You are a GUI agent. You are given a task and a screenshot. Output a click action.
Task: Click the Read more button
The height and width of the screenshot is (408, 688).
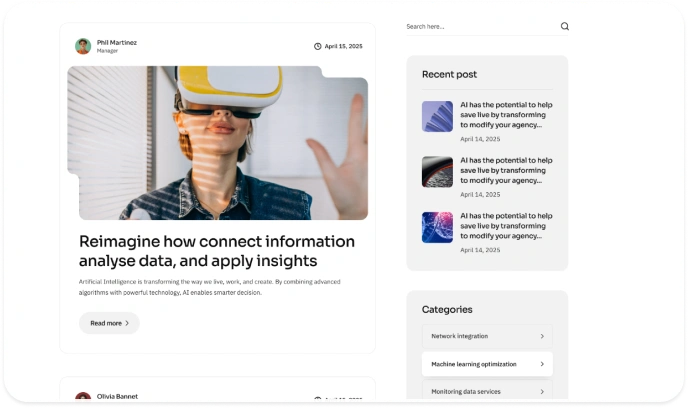(x=109, y=323)
